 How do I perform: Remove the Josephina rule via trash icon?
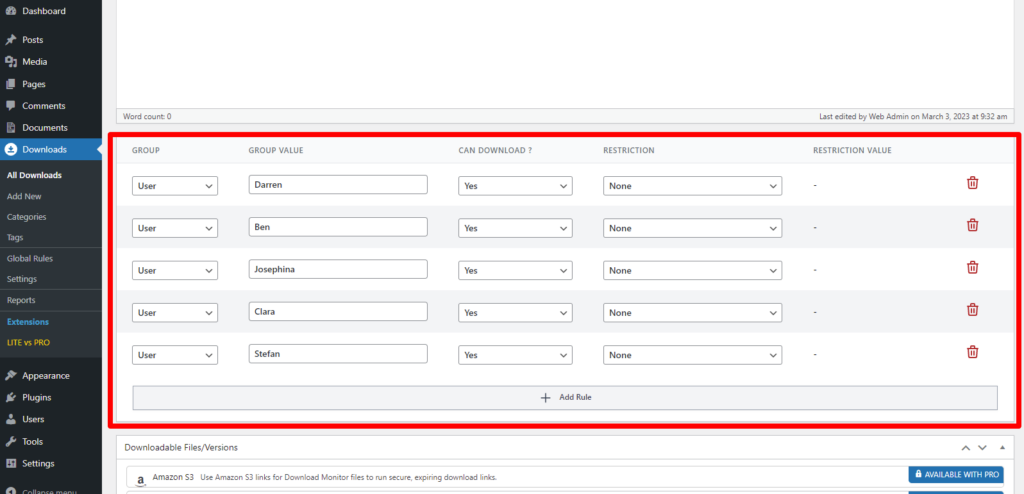[972, 268]
